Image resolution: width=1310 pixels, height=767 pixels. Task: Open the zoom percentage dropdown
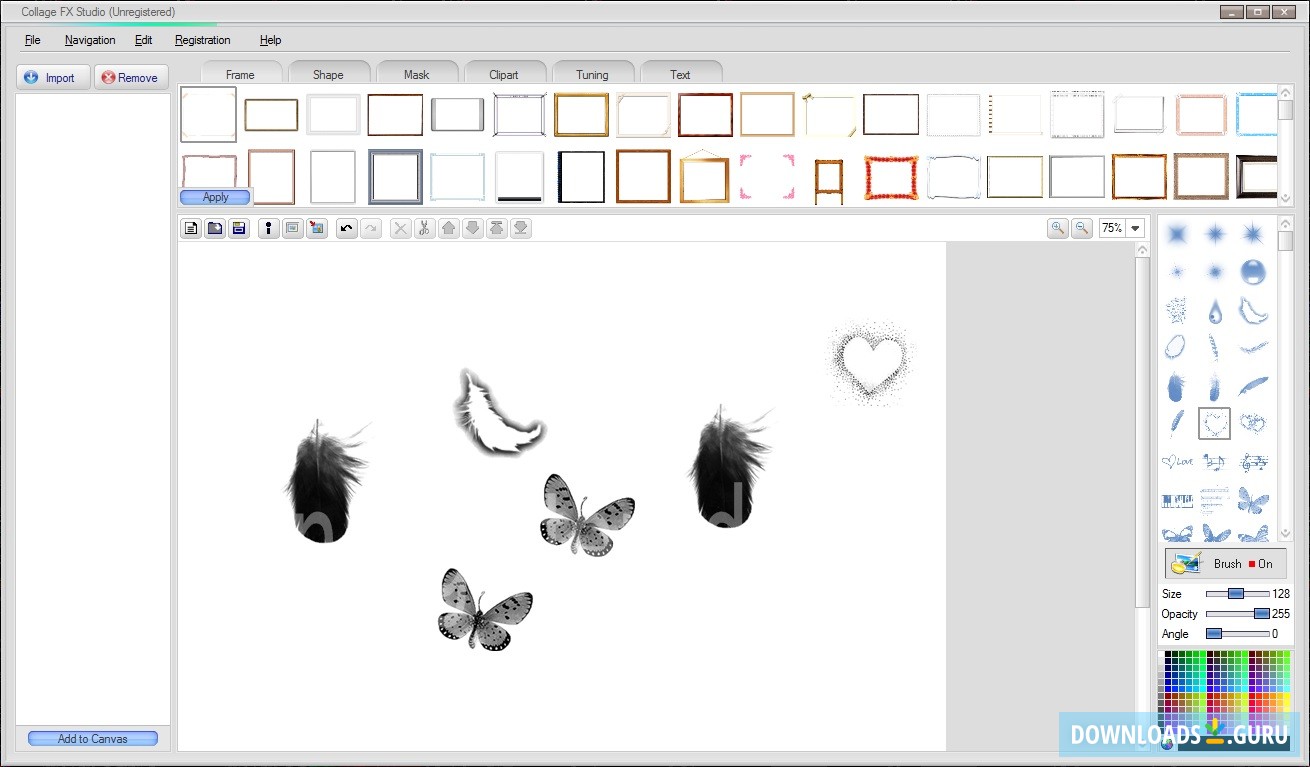[1137, 228]
